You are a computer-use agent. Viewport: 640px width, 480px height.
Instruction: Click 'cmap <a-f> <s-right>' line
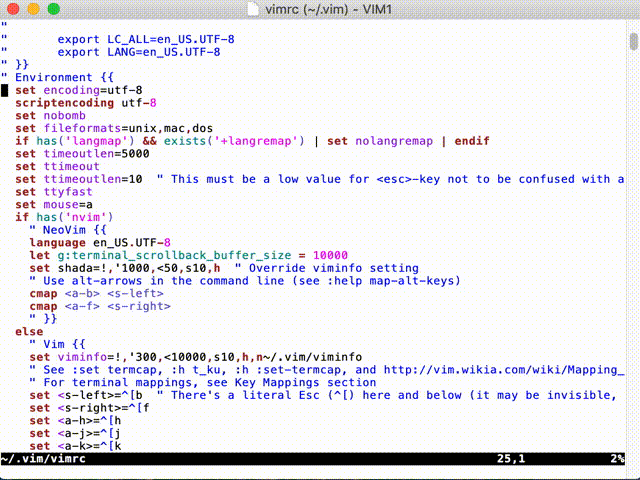coord(100,306)
